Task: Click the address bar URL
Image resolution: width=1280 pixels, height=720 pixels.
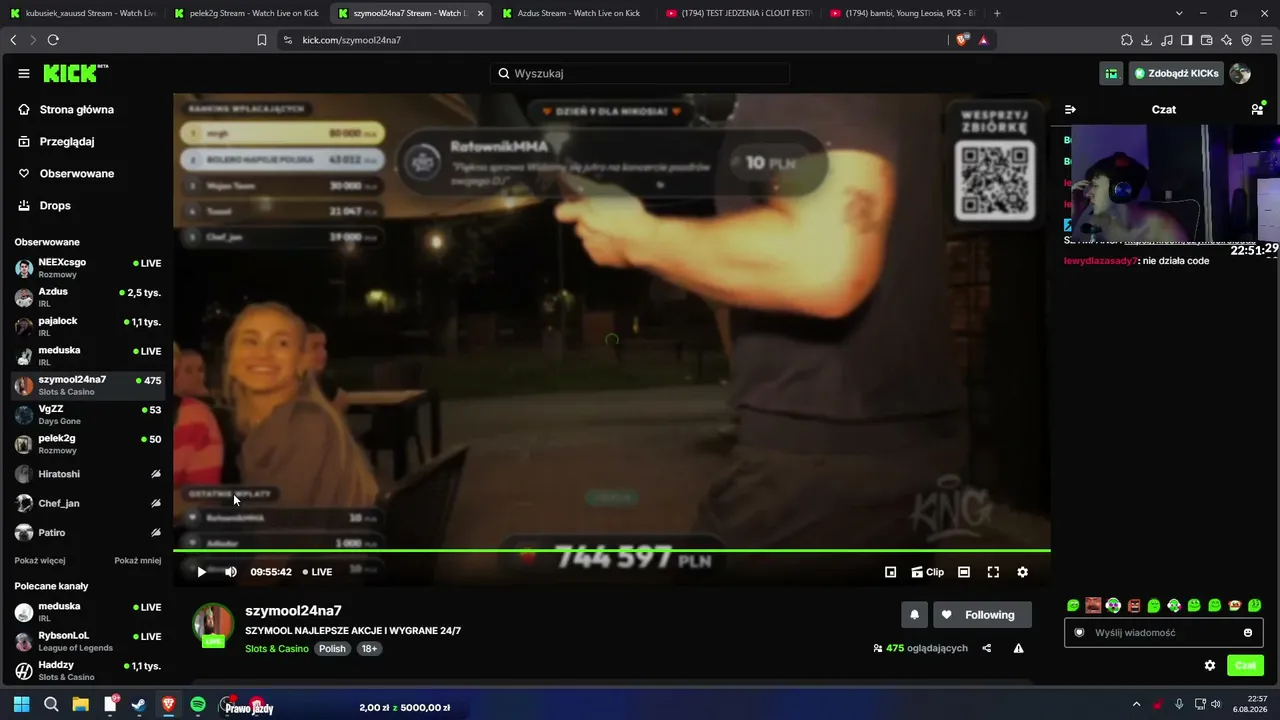Action: [x=352, y=40]
